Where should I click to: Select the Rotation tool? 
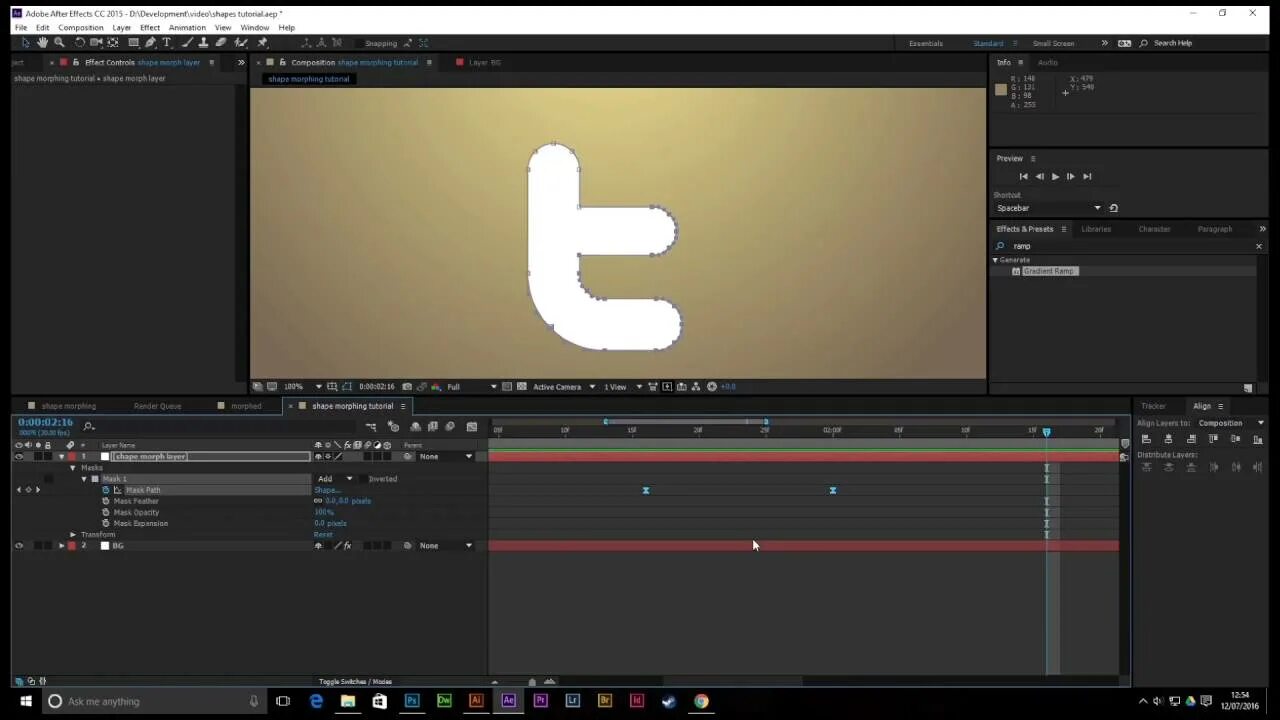point(79,43)
